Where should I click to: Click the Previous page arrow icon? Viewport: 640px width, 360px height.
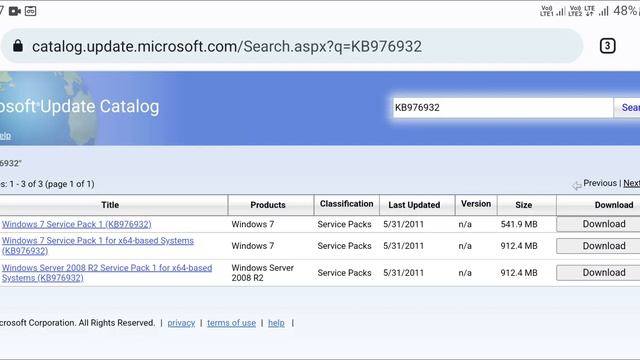(576, 185)
